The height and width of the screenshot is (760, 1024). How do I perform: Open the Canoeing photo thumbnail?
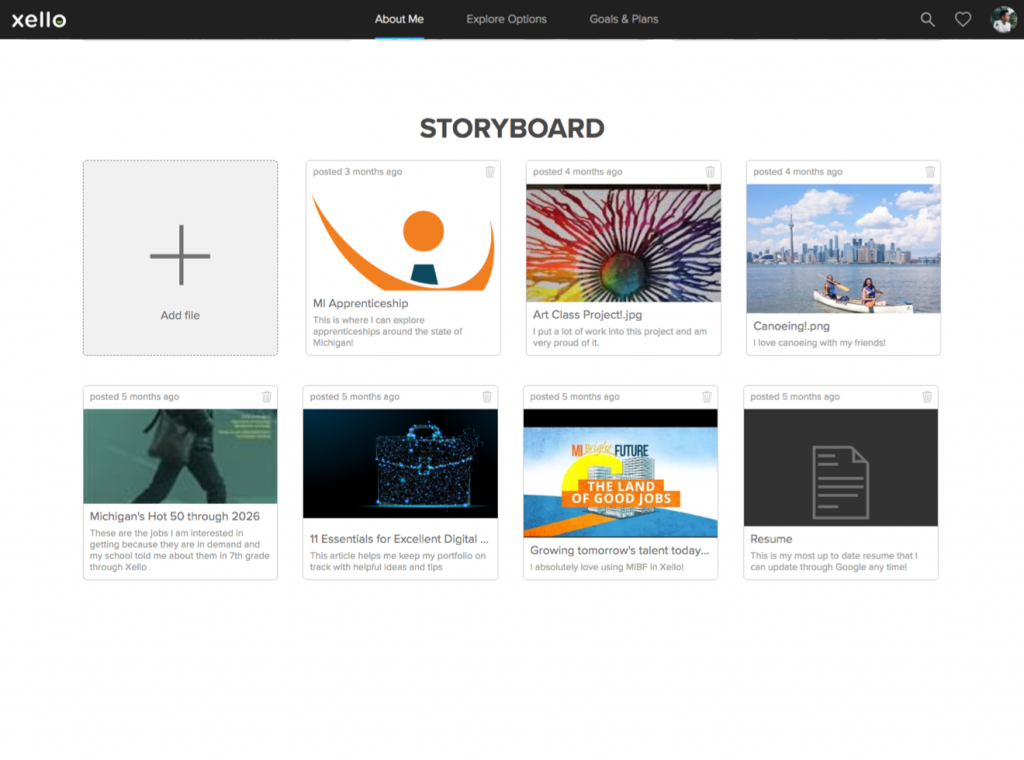point(843,248)
